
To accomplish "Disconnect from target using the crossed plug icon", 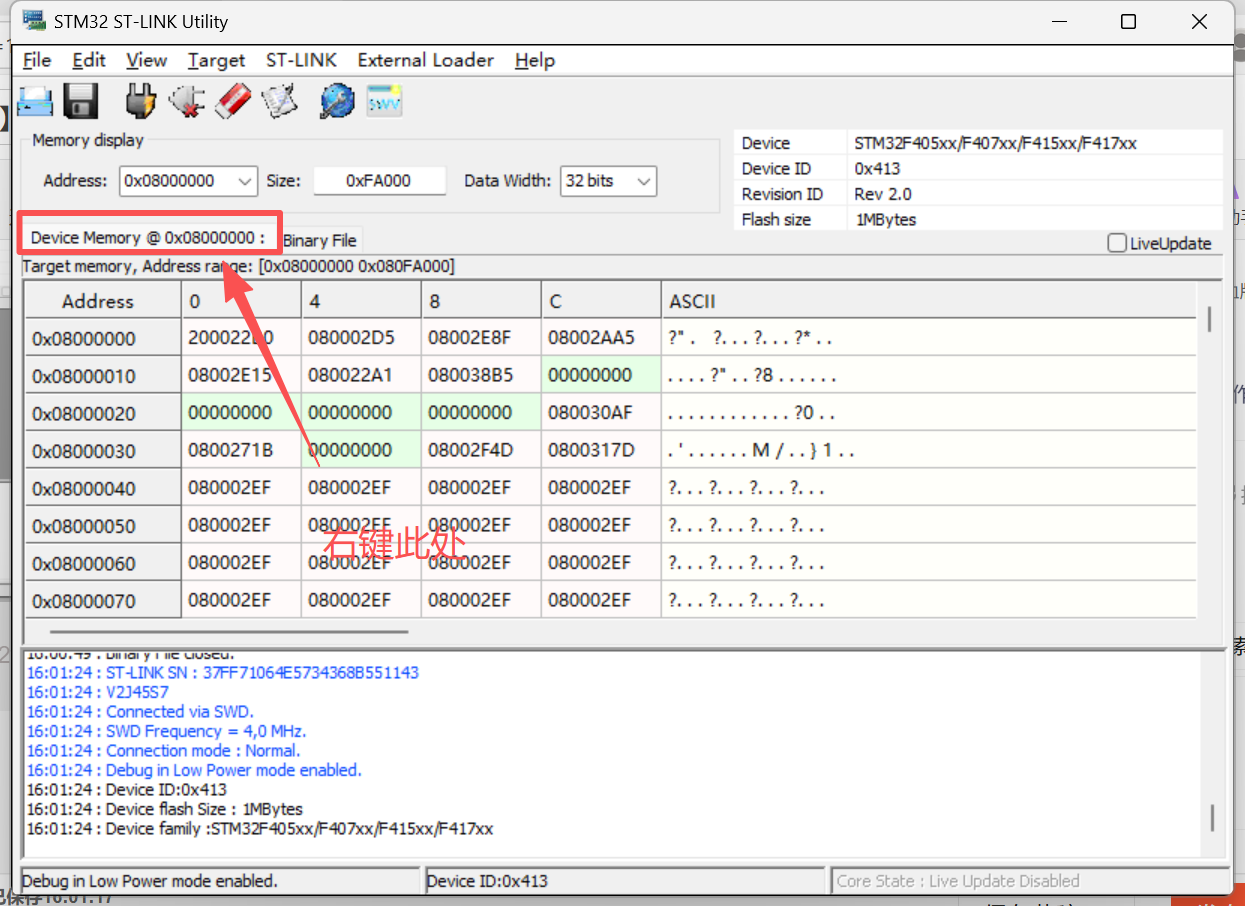I will click(x=187, y=101).
